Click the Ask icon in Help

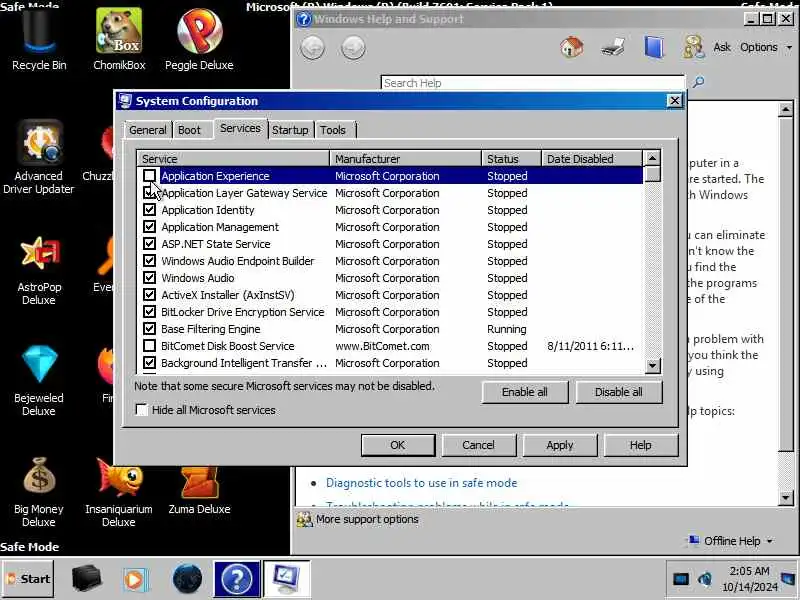click(x=693, y=47)
